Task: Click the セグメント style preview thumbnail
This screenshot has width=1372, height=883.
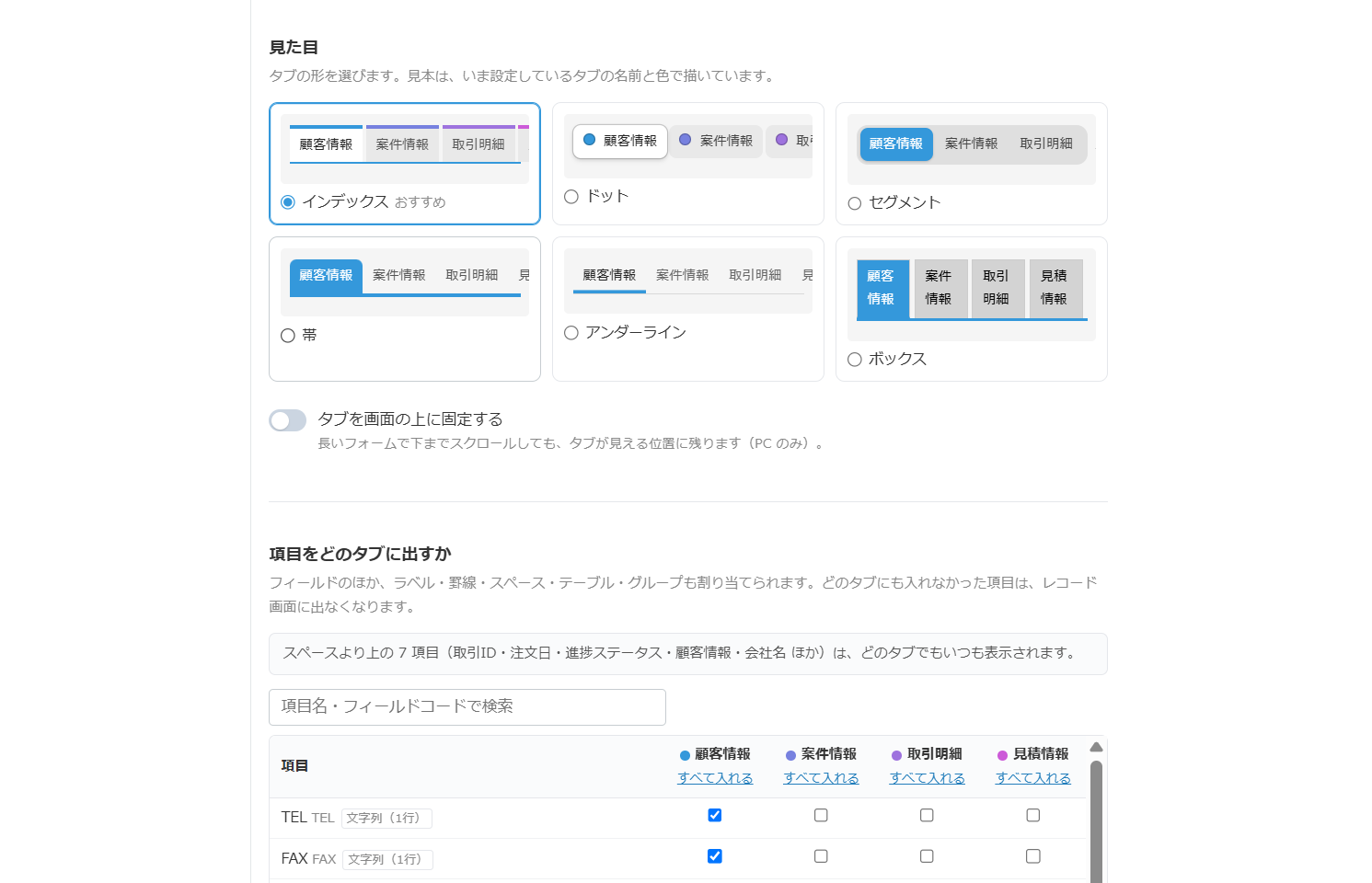Action: [972, 149]
